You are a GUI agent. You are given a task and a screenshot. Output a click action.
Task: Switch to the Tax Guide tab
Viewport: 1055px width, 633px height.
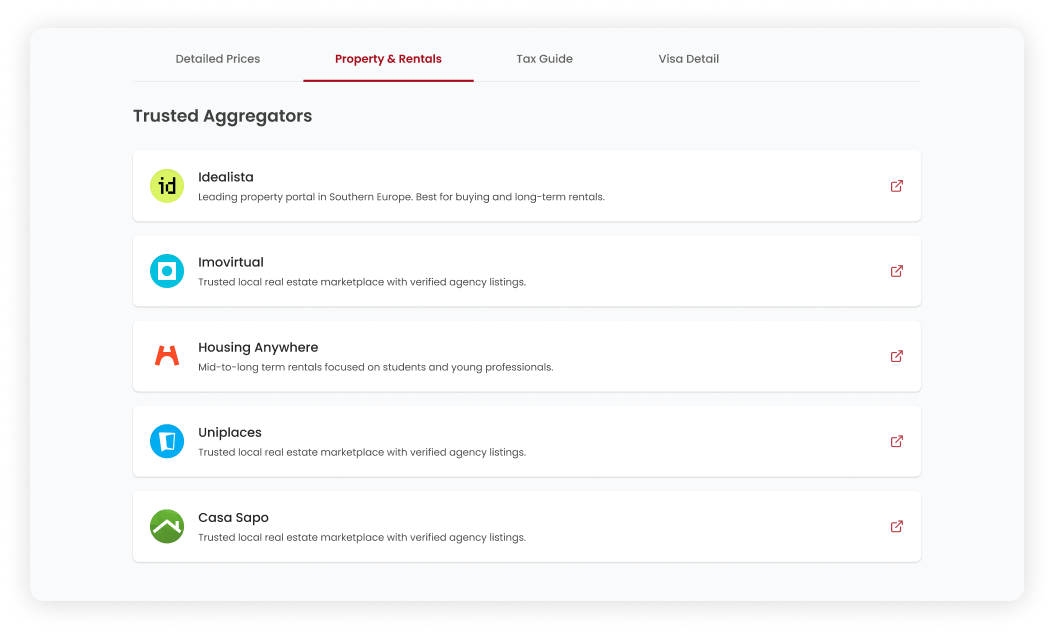click(544, 59)
